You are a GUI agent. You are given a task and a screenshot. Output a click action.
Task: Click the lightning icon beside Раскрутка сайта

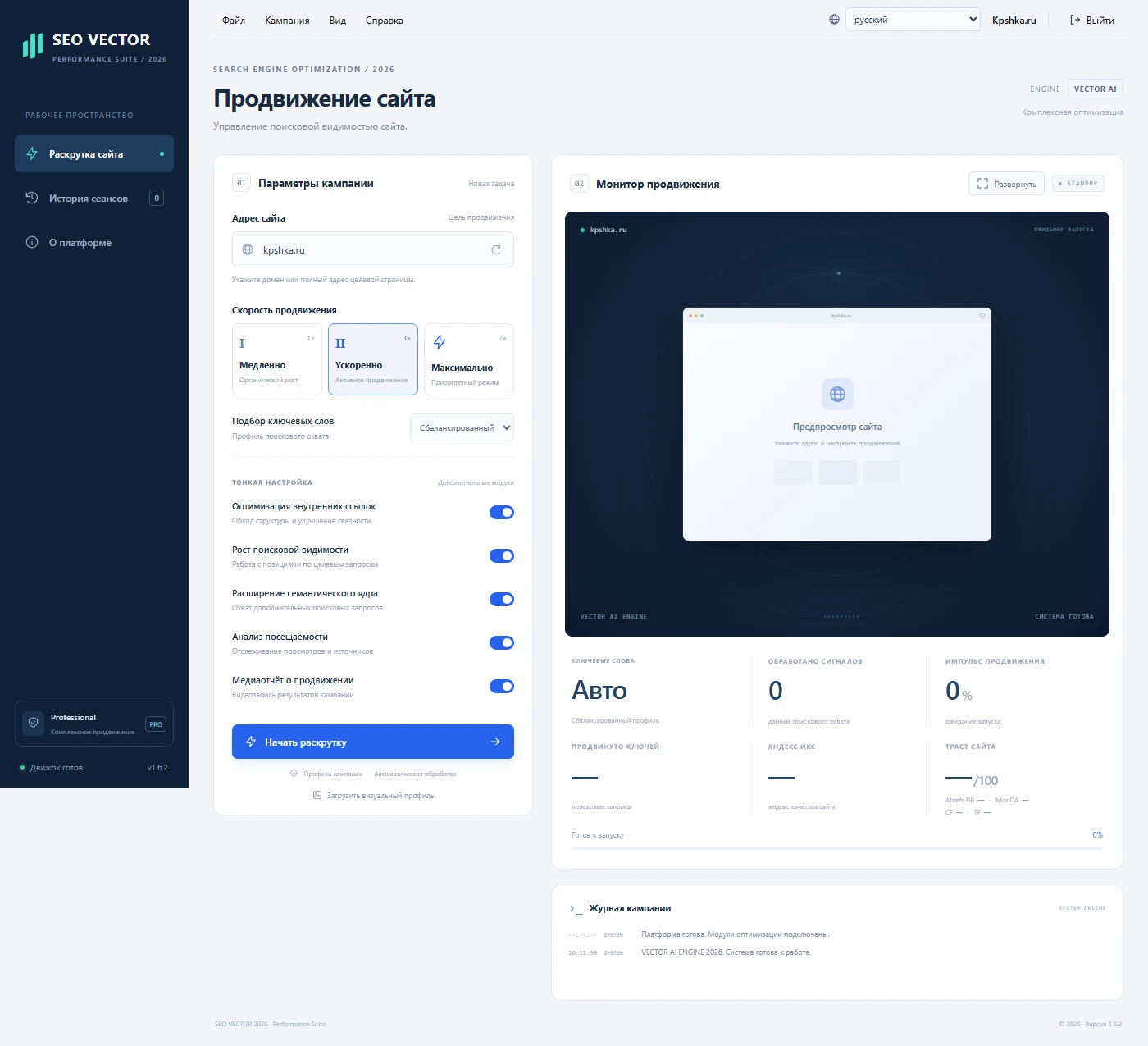pos(32,153)
